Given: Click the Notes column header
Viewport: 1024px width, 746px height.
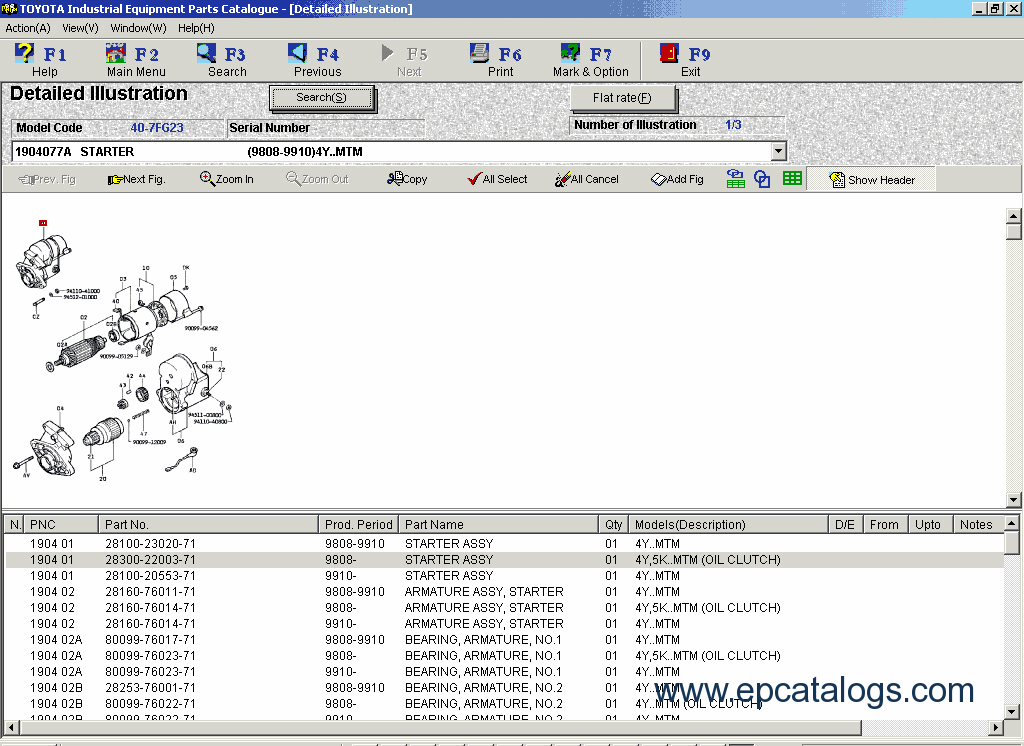Looking at the screenshot, I should tap(976, 525).
